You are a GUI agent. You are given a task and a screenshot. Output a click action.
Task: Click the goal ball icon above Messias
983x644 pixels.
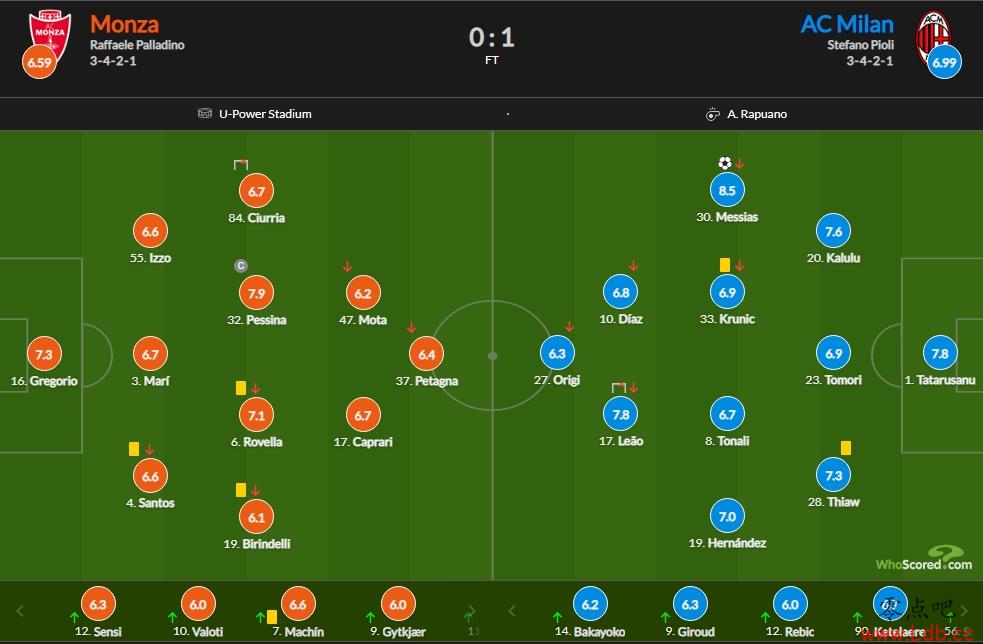725,164
